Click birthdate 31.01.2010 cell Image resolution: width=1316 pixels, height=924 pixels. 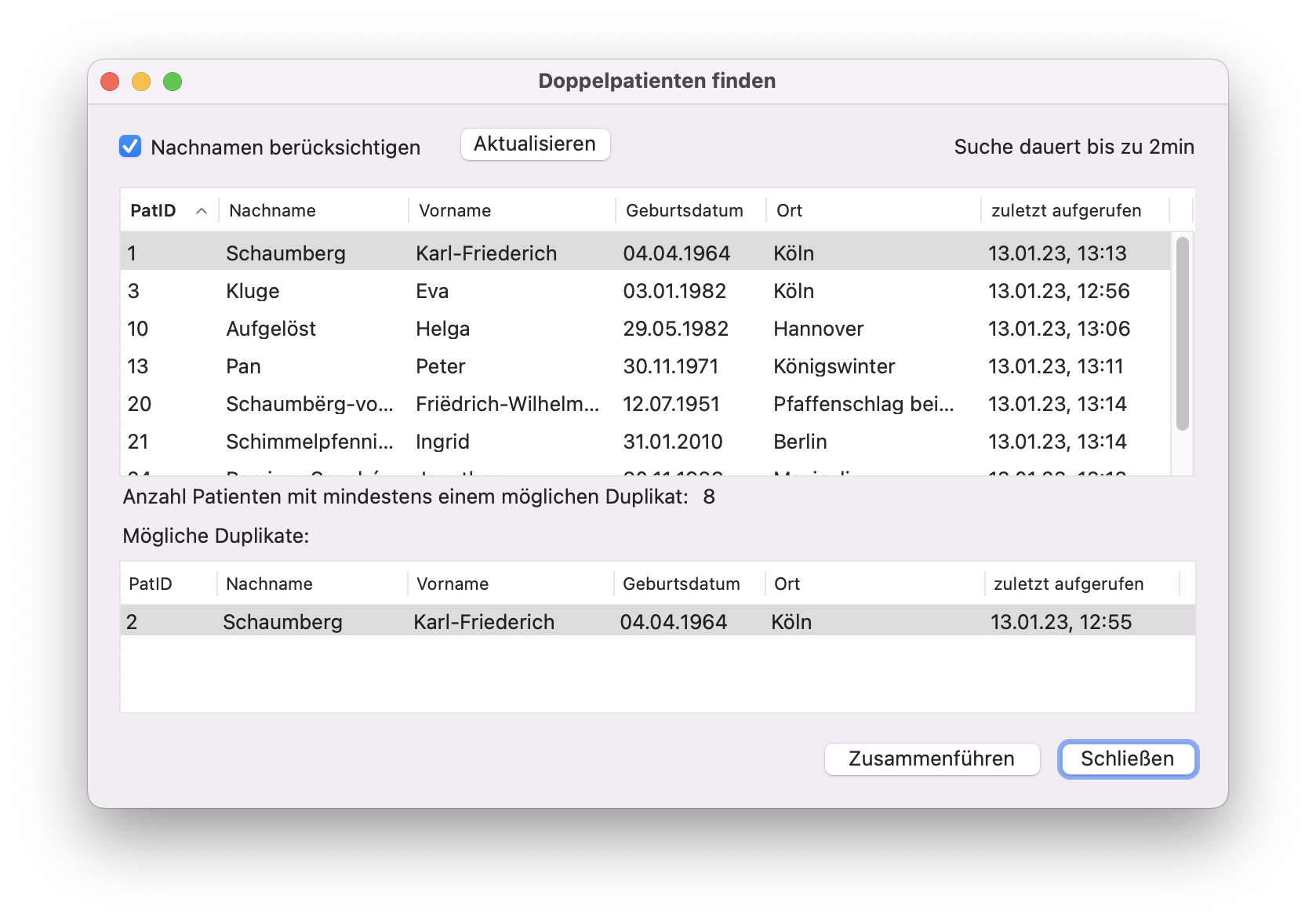click(673, 442)
